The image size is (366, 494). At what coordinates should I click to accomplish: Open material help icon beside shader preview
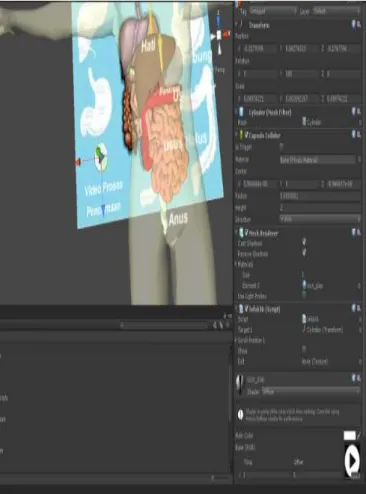pyautogui.click(x=354, y=378)
